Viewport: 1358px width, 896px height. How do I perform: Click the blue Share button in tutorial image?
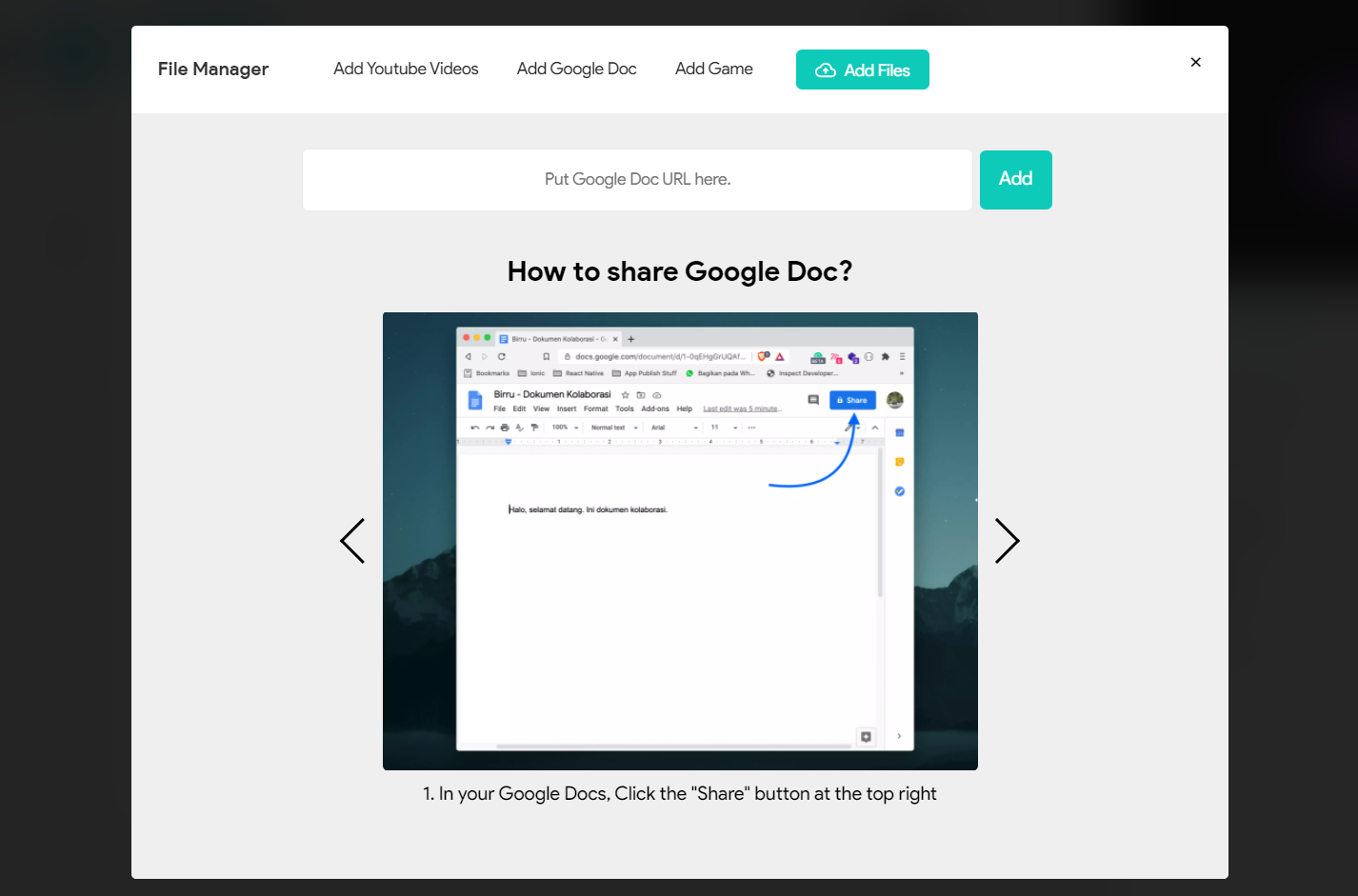pyautogui.click(x=852, y=400)
